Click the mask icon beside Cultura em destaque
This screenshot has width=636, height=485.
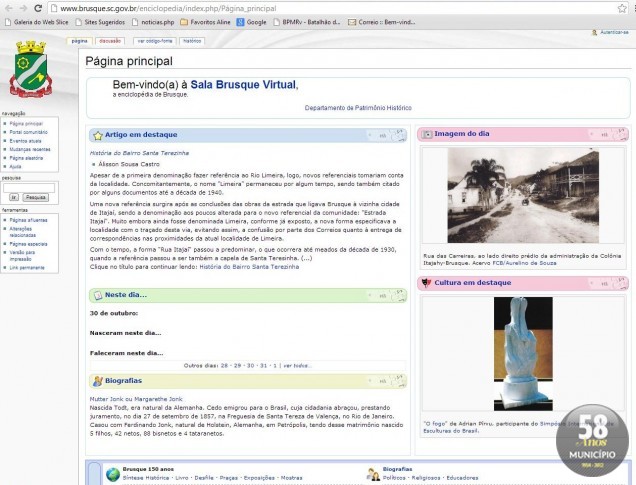coord(426,283)
